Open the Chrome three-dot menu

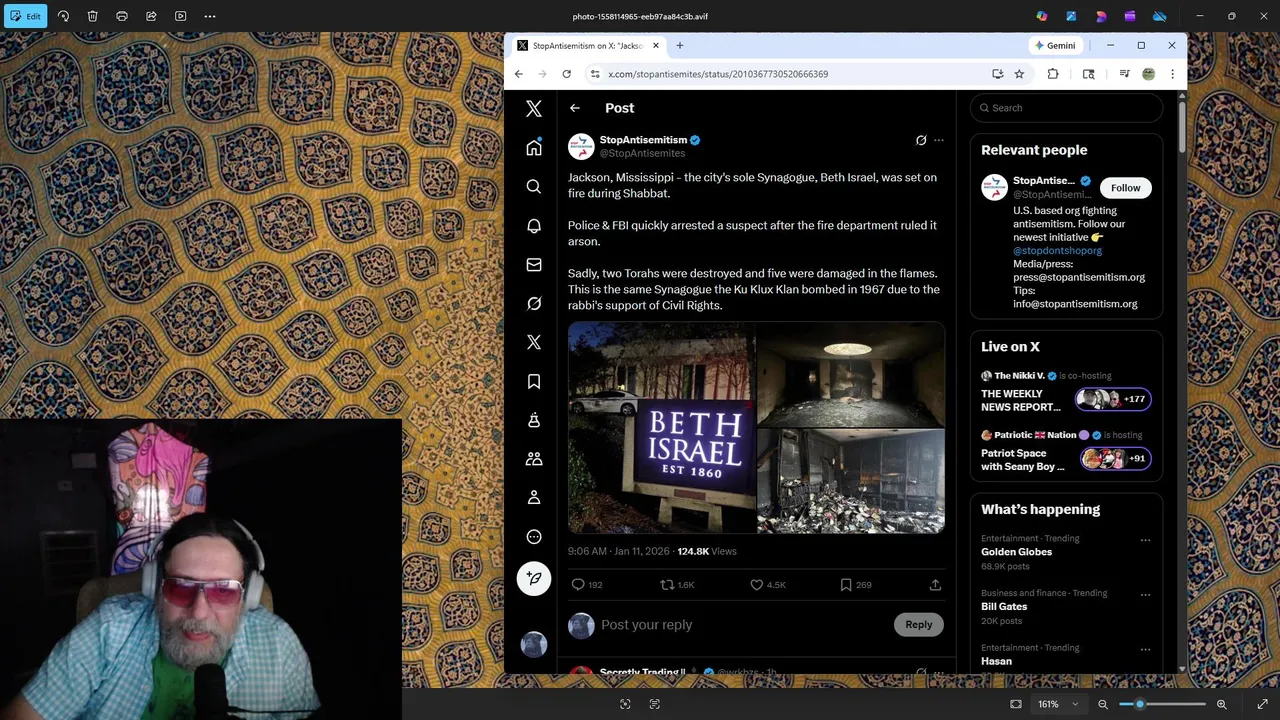1172,74
